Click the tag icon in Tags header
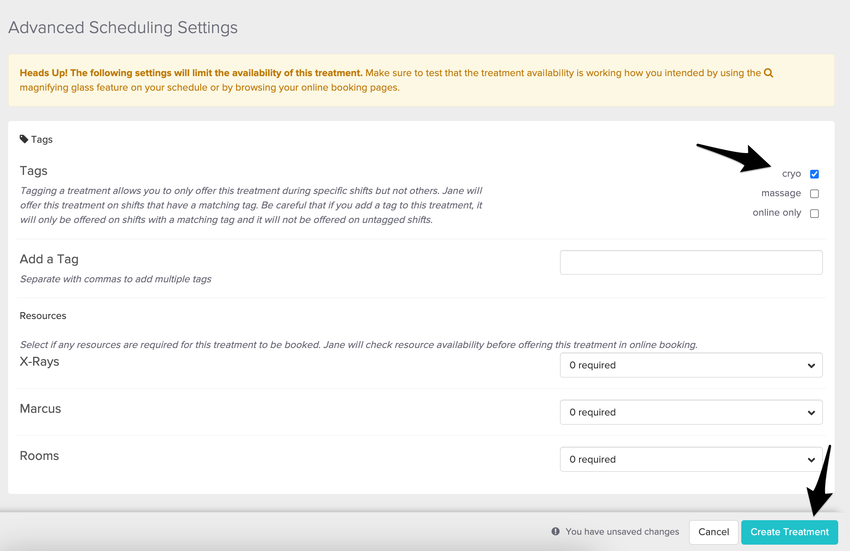 pyautogui.click(x=24, y=140)
